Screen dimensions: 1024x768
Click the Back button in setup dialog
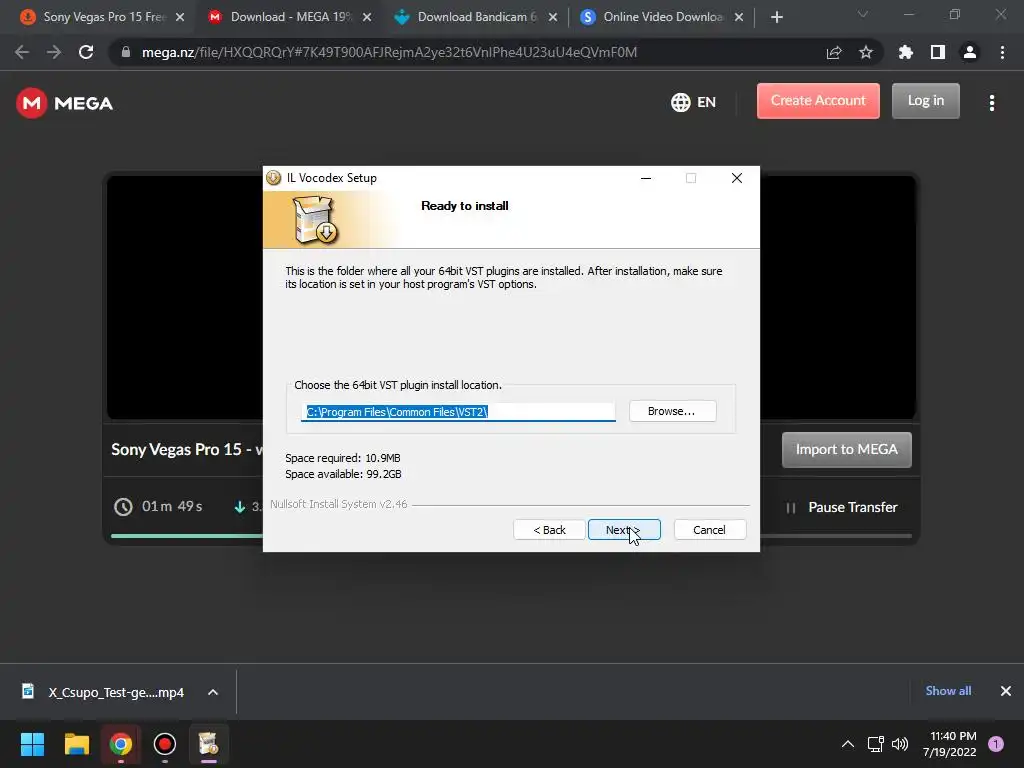click(549, 530)
